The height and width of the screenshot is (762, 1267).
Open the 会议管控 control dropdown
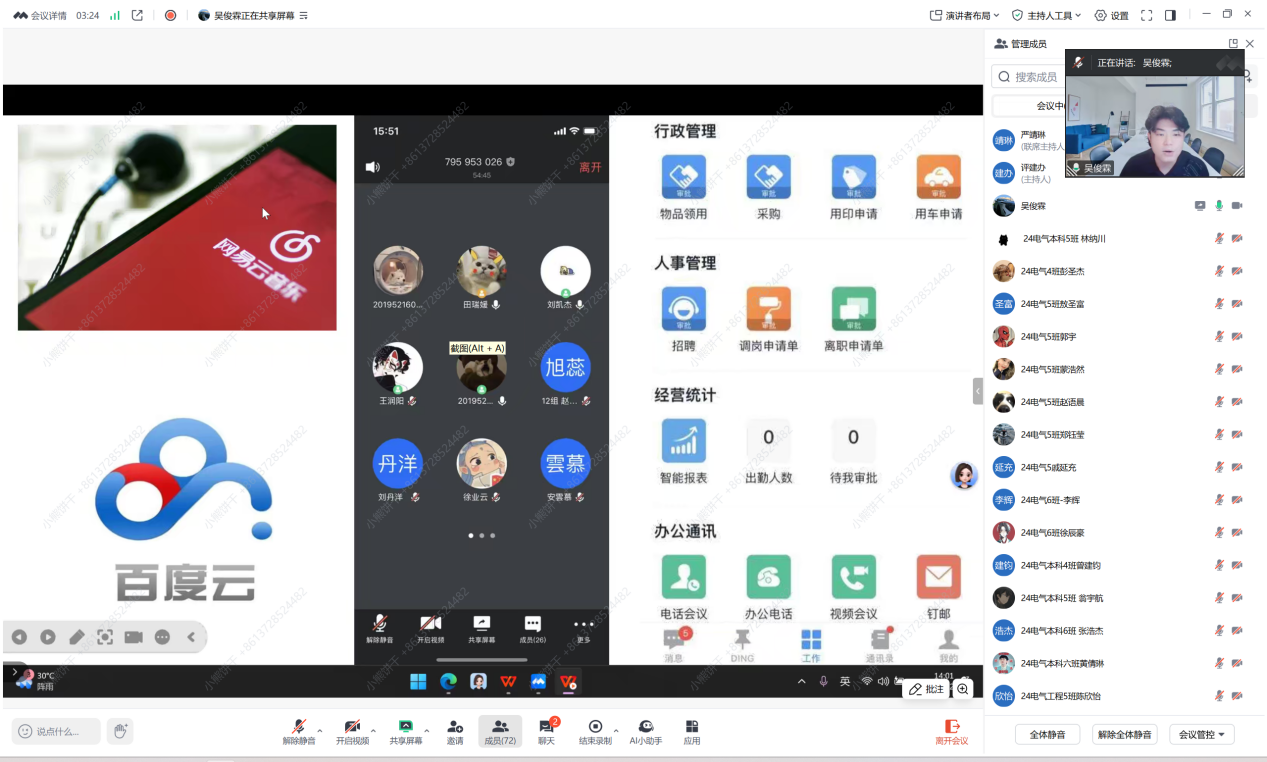click(1201, 733)
